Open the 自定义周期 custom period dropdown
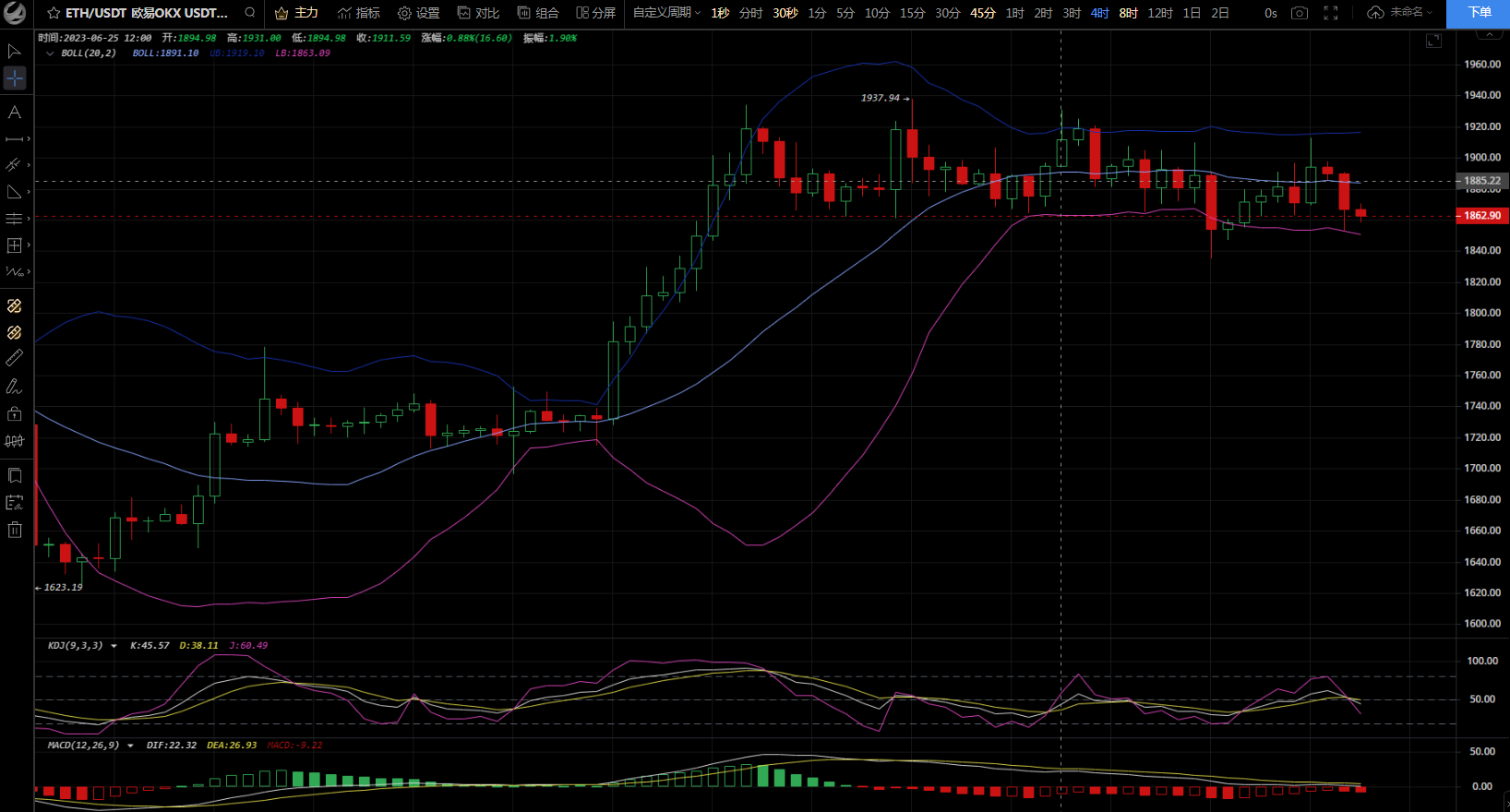 [x=666, y=13]
